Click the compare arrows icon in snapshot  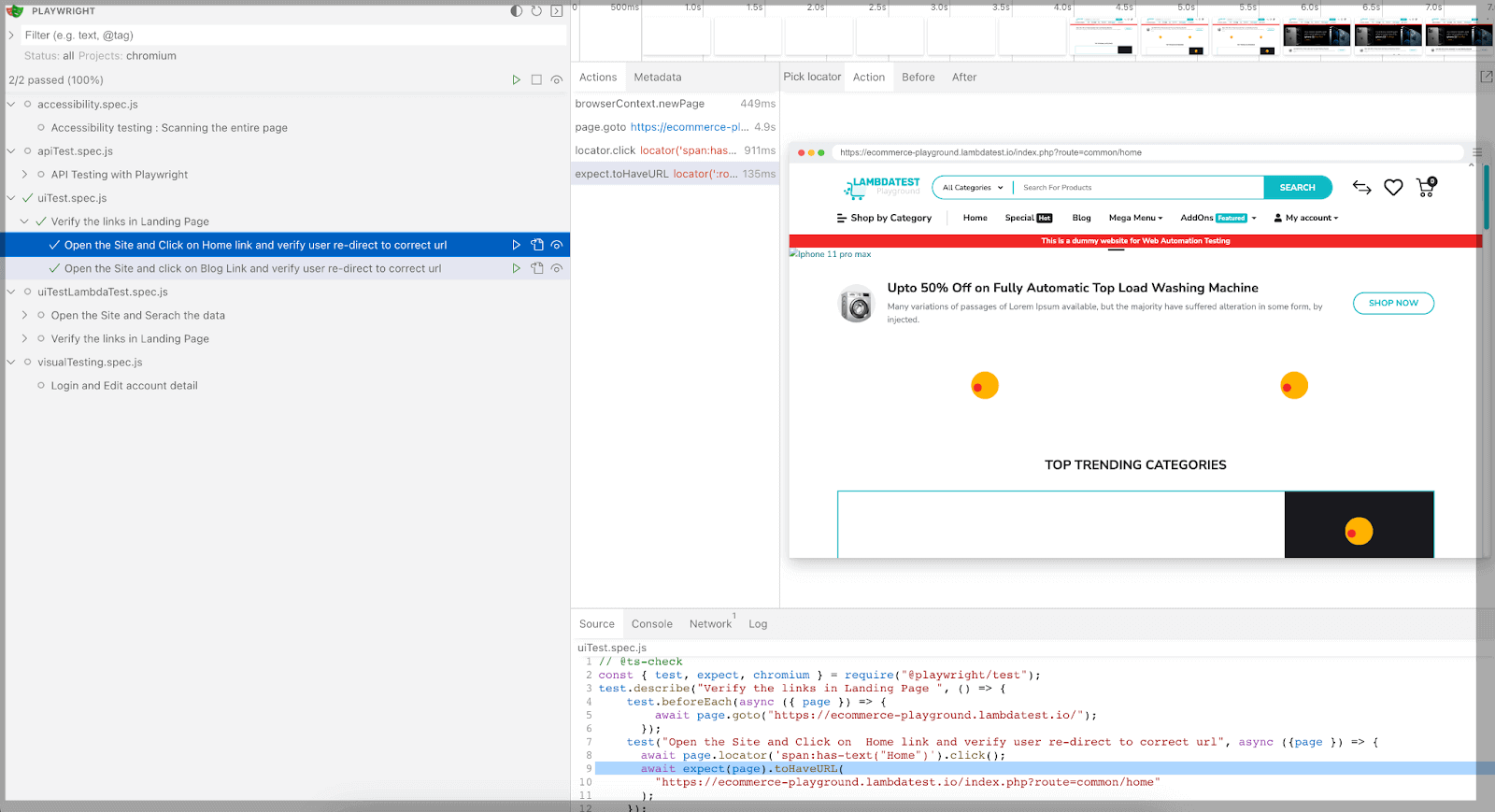coord(1362,188)
